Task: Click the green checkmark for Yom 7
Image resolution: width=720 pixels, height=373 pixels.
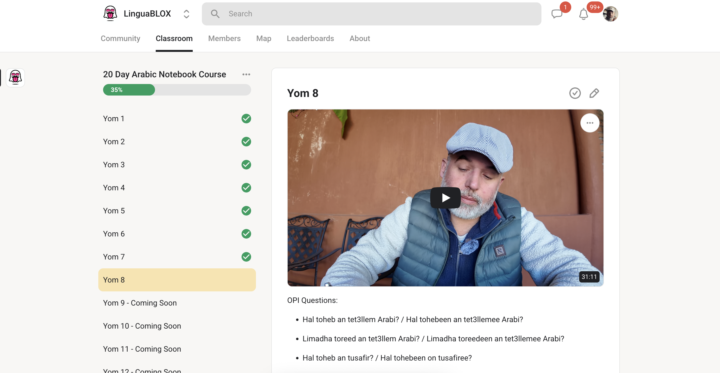Action: click(x=246, y=257)
